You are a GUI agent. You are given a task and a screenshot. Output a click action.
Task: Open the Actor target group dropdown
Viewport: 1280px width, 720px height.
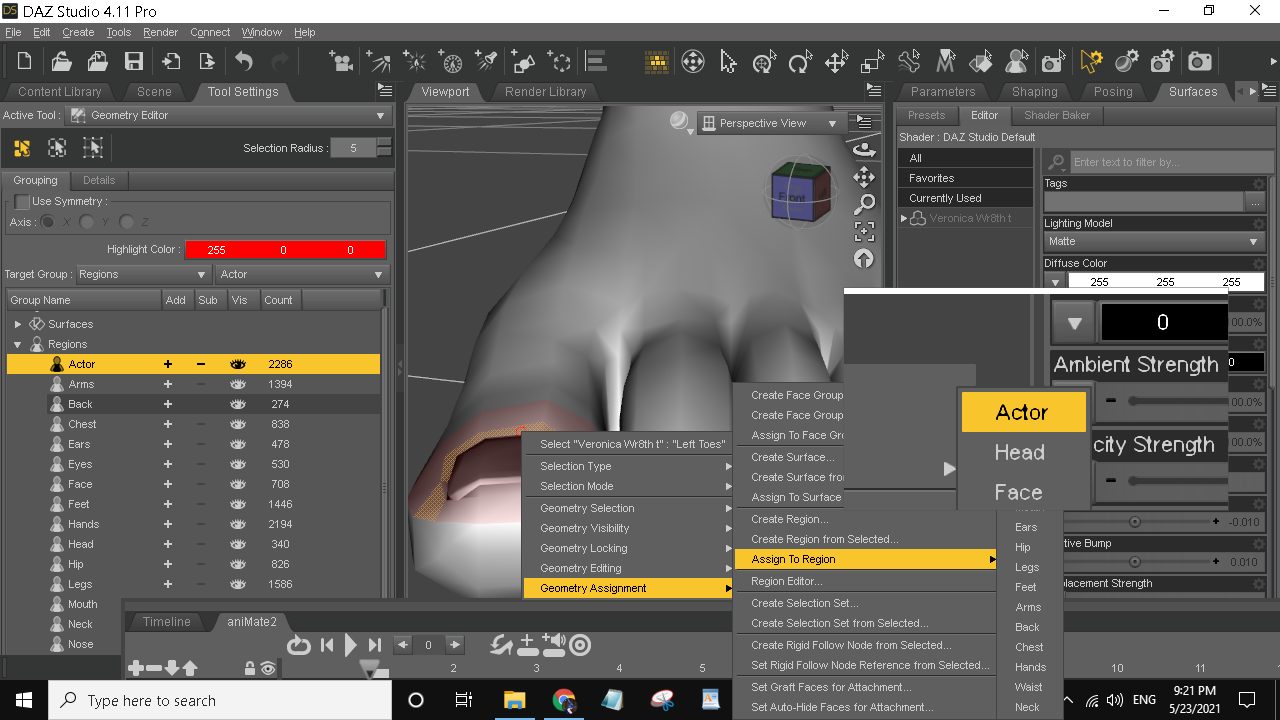click(x=301, y=274)
